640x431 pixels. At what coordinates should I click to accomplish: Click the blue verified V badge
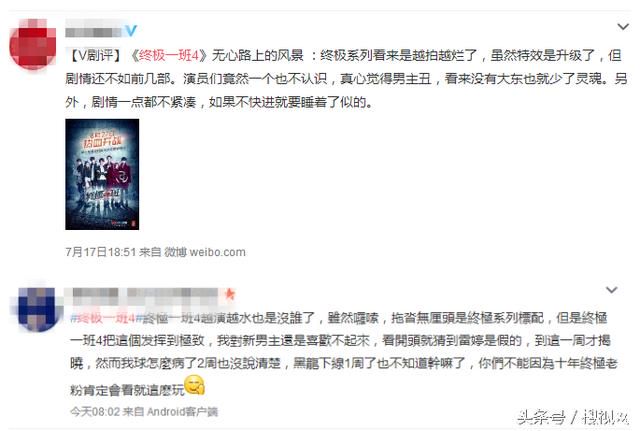(x=131, y=31)
